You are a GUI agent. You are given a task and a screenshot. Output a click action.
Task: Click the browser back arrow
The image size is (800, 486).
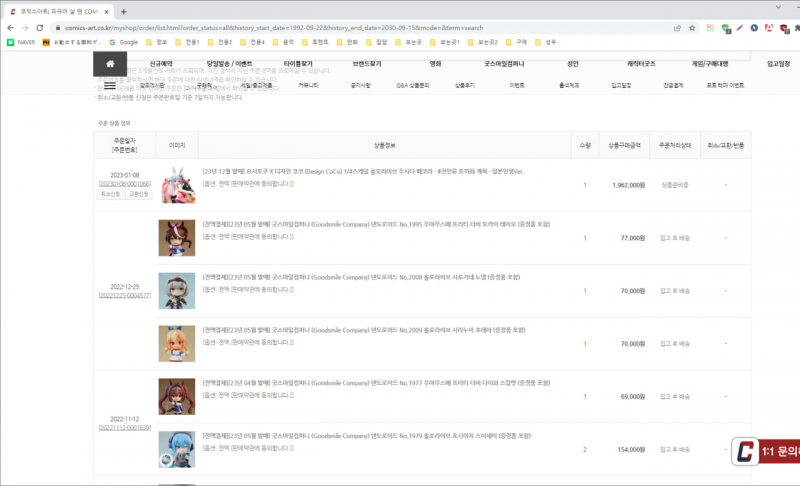pos(11,28)
